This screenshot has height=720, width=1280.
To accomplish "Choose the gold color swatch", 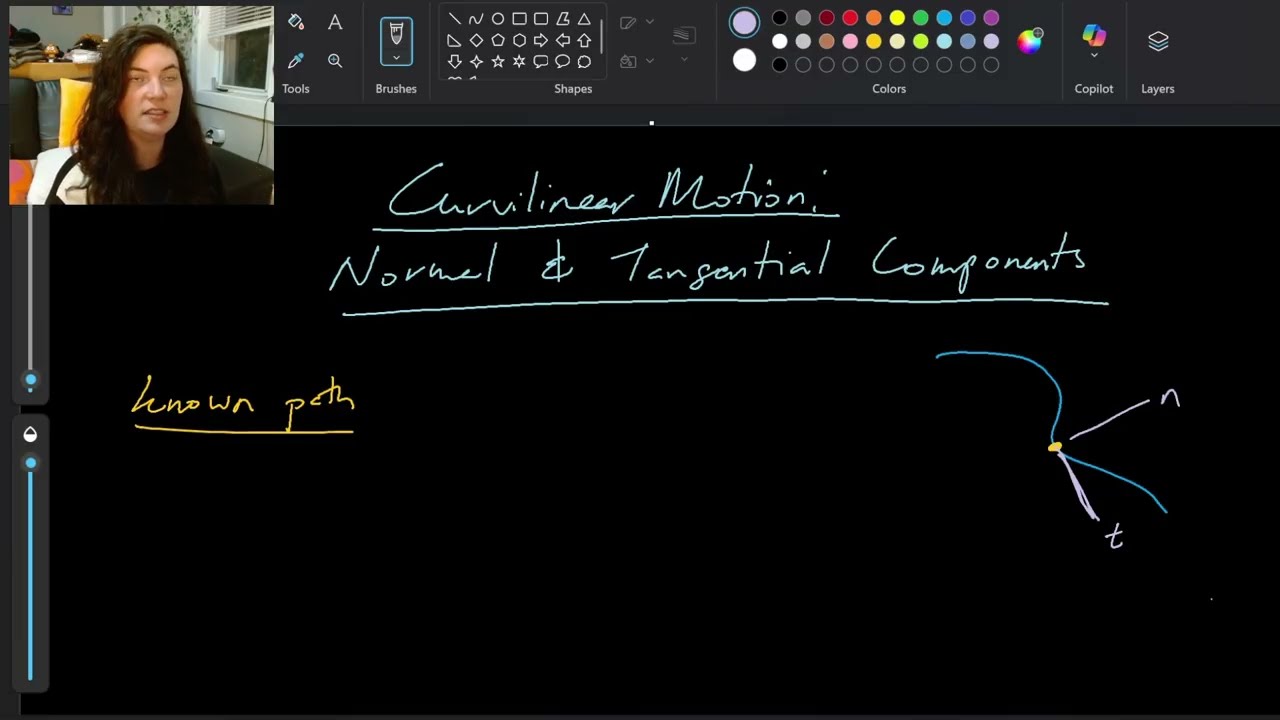I will point(874,41).
